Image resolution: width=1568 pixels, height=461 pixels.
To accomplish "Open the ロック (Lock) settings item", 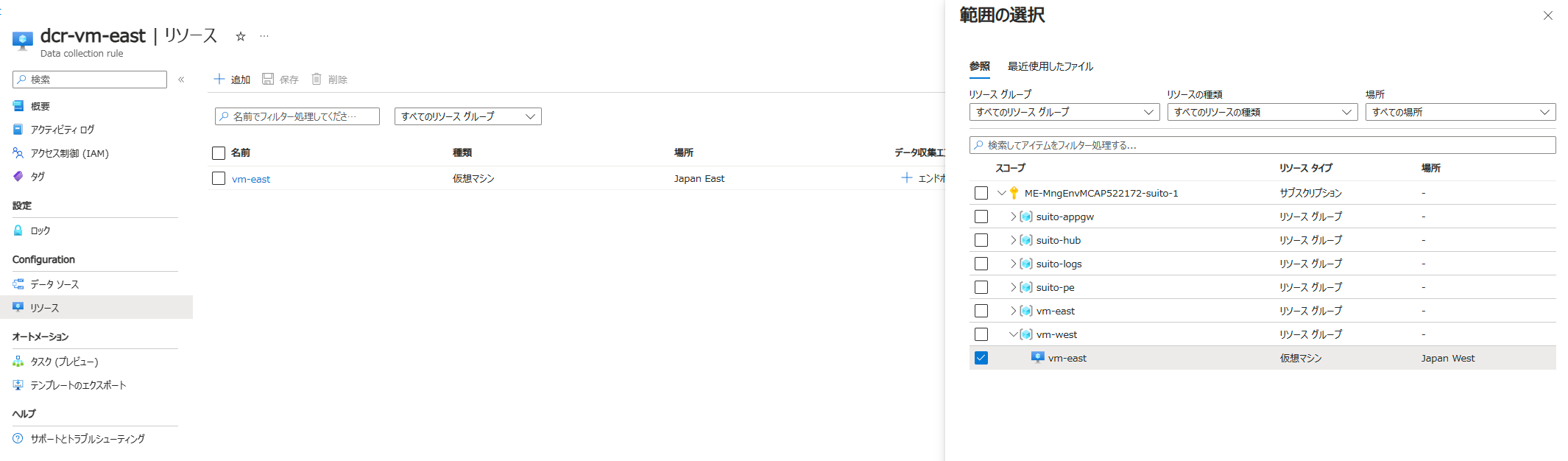I will click(40, 230).
